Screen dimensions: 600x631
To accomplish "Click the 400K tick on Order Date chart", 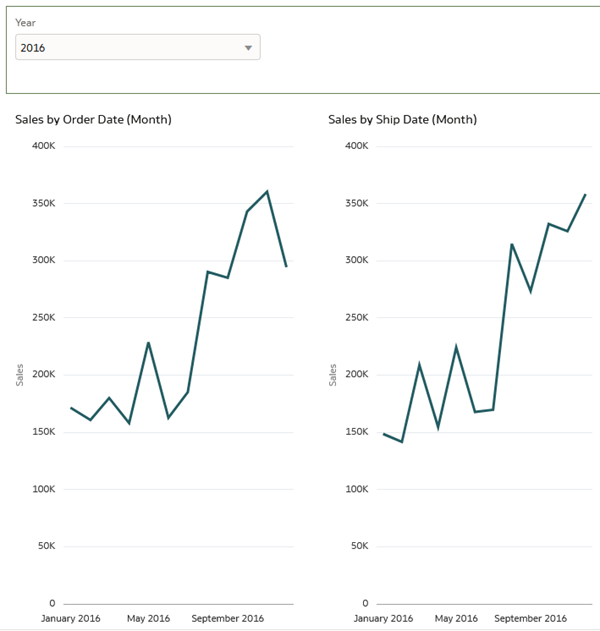I will pyautogui.click(x=44, y=146).
